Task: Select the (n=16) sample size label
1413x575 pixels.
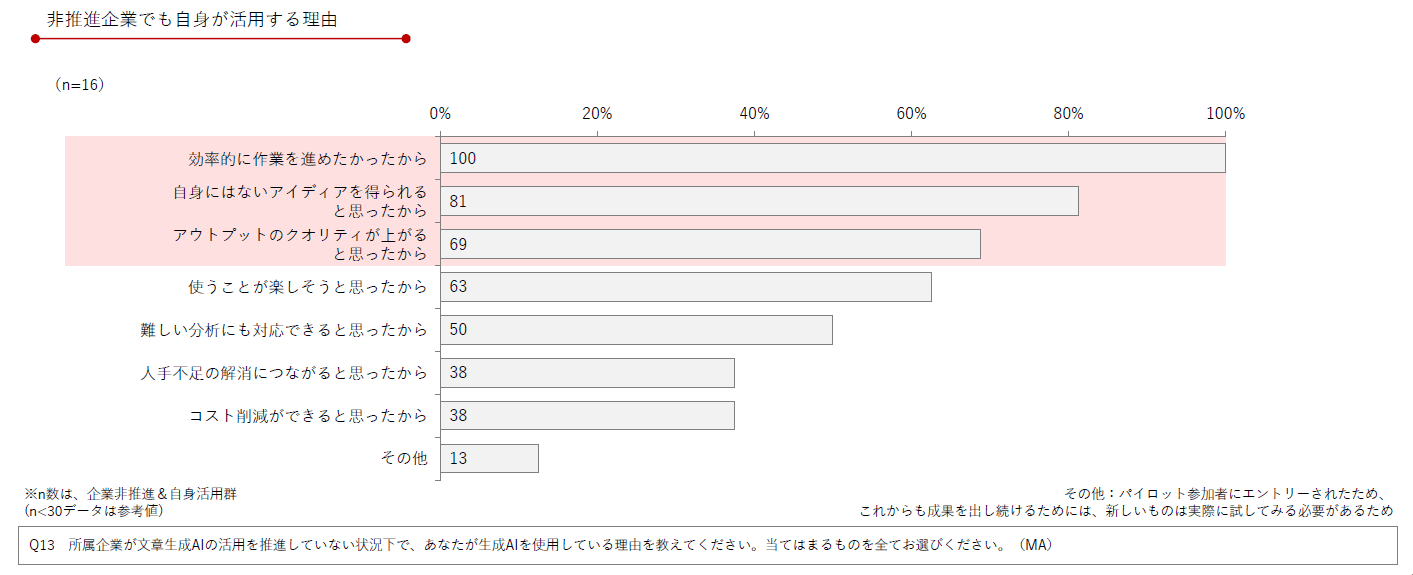Action: (x=79, y=85)
